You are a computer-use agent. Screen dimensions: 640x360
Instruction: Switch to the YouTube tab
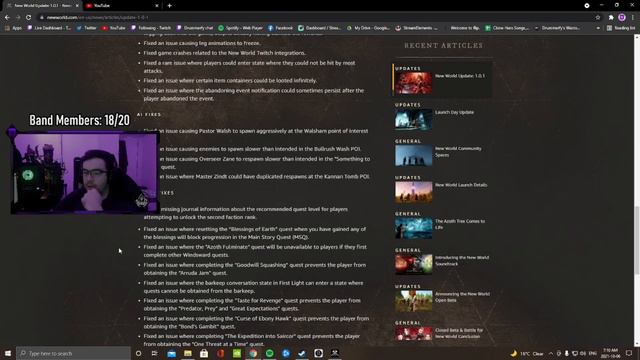[121, 6]
